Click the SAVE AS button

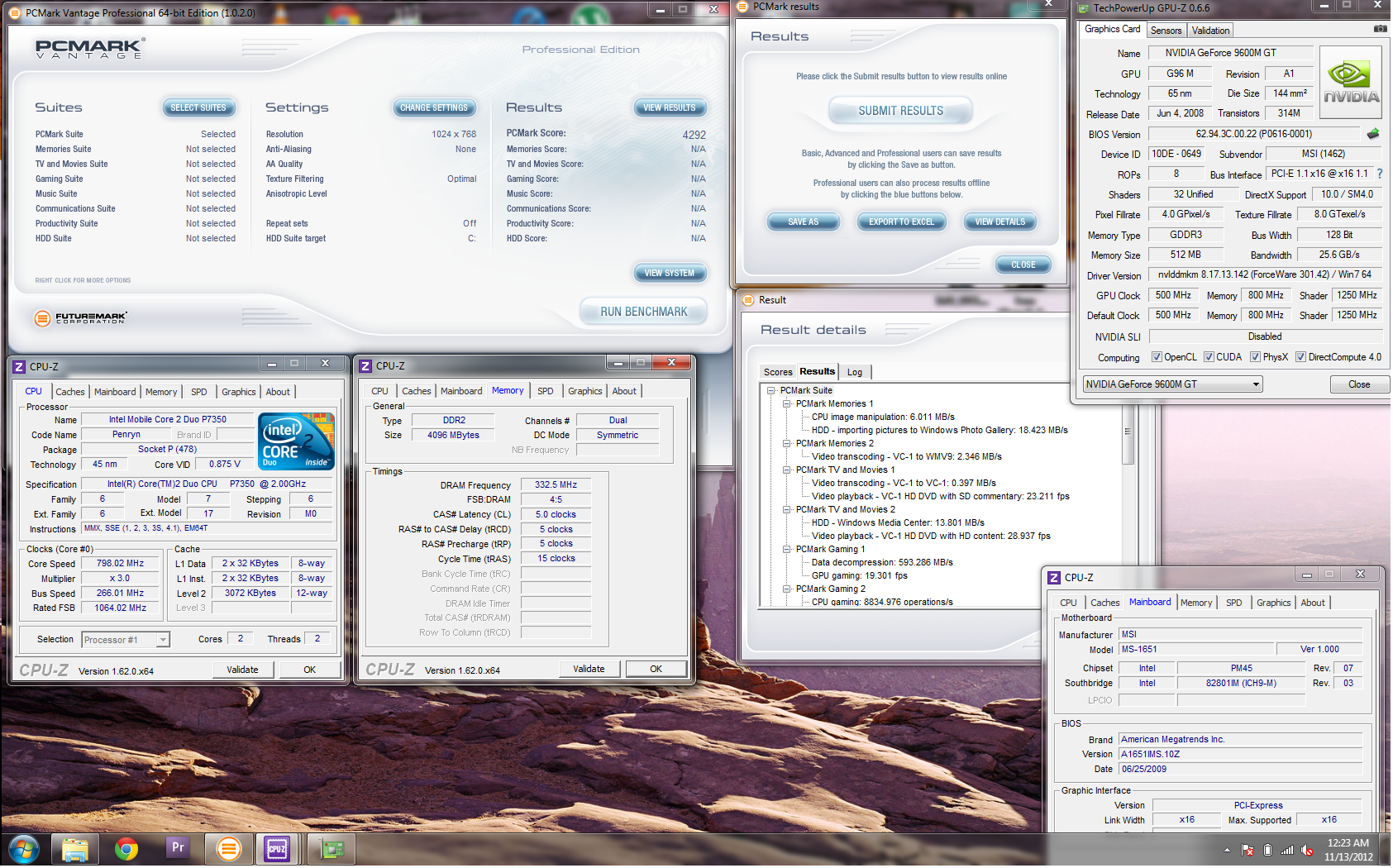[x=804, y=222]
